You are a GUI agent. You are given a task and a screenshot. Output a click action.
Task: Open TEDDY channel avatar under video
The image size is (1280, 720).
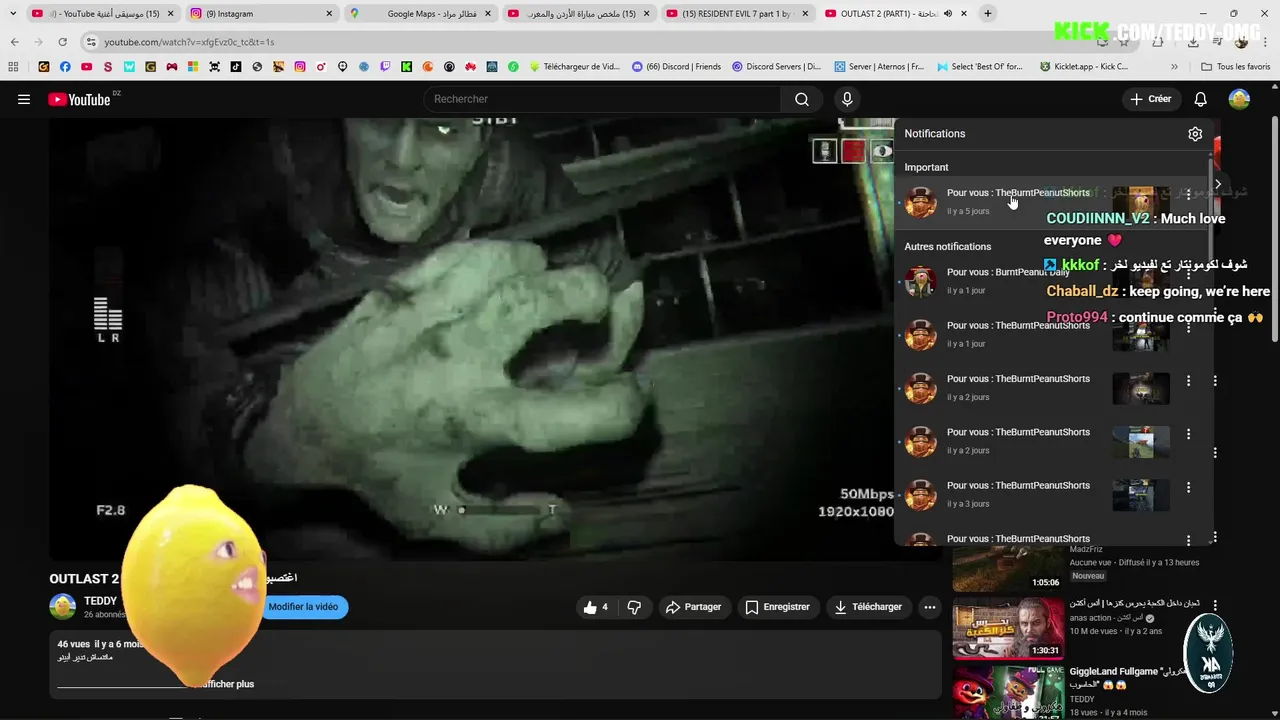click(63, 606)
